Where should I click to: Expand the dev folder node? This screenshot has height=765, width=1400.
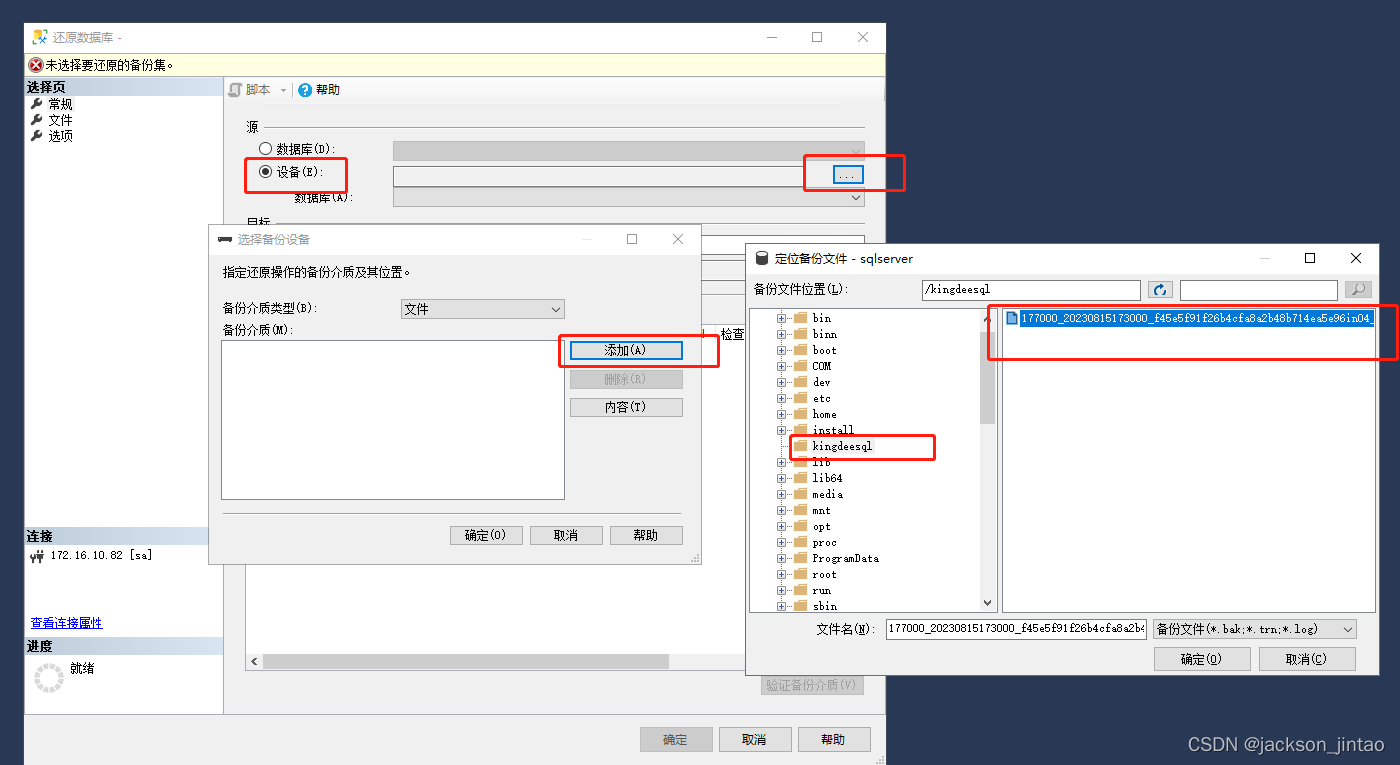pyautogui.click(x=782, y=382)
